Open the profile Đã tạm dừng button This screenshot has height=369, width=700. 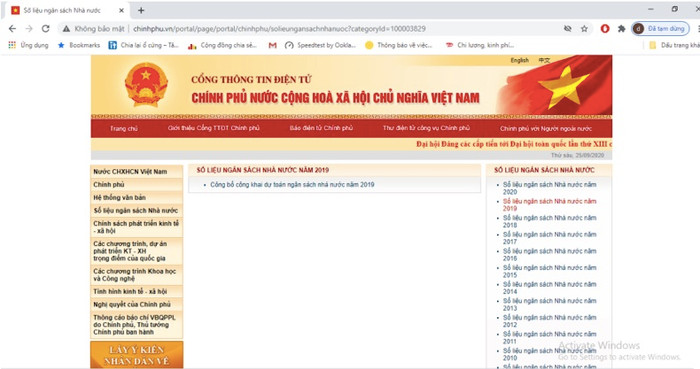pos(660,29)
